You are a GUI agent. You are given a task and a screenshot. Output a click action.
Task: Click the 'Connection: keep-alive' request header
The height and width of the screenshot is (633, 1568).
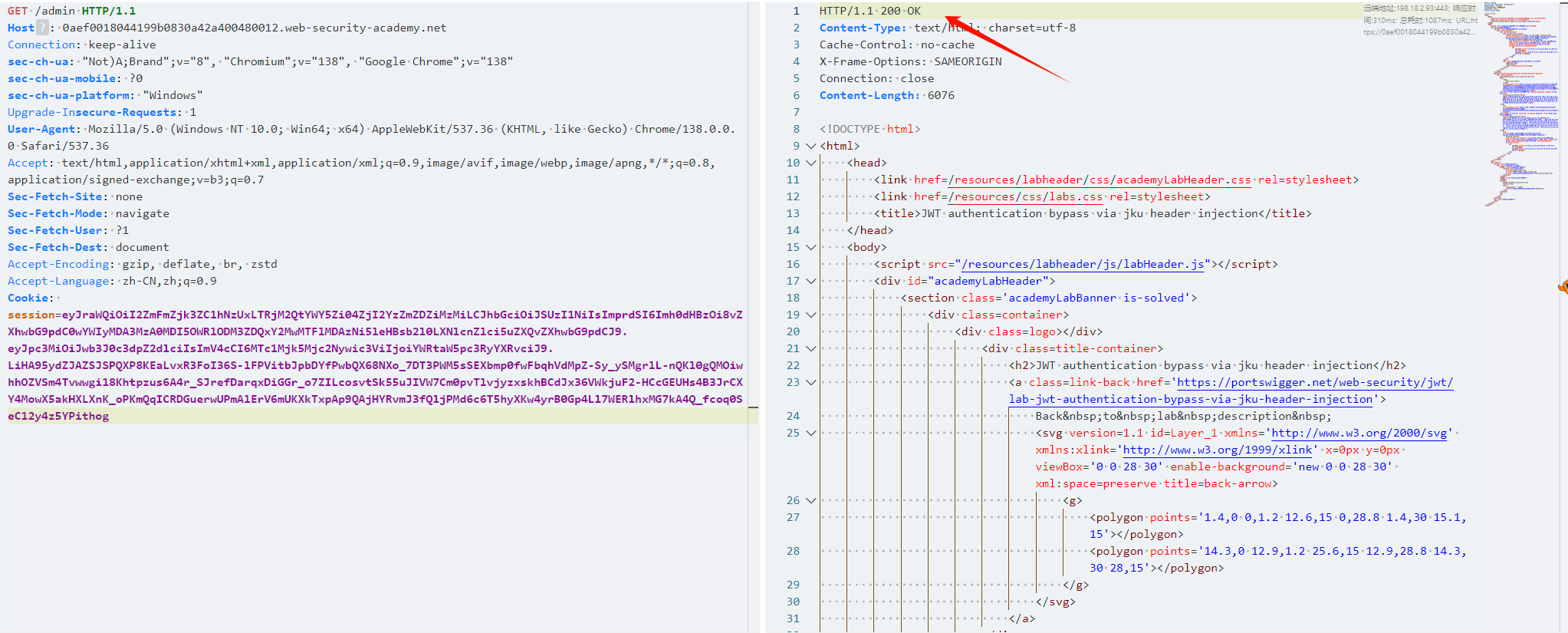coord(81,45)
